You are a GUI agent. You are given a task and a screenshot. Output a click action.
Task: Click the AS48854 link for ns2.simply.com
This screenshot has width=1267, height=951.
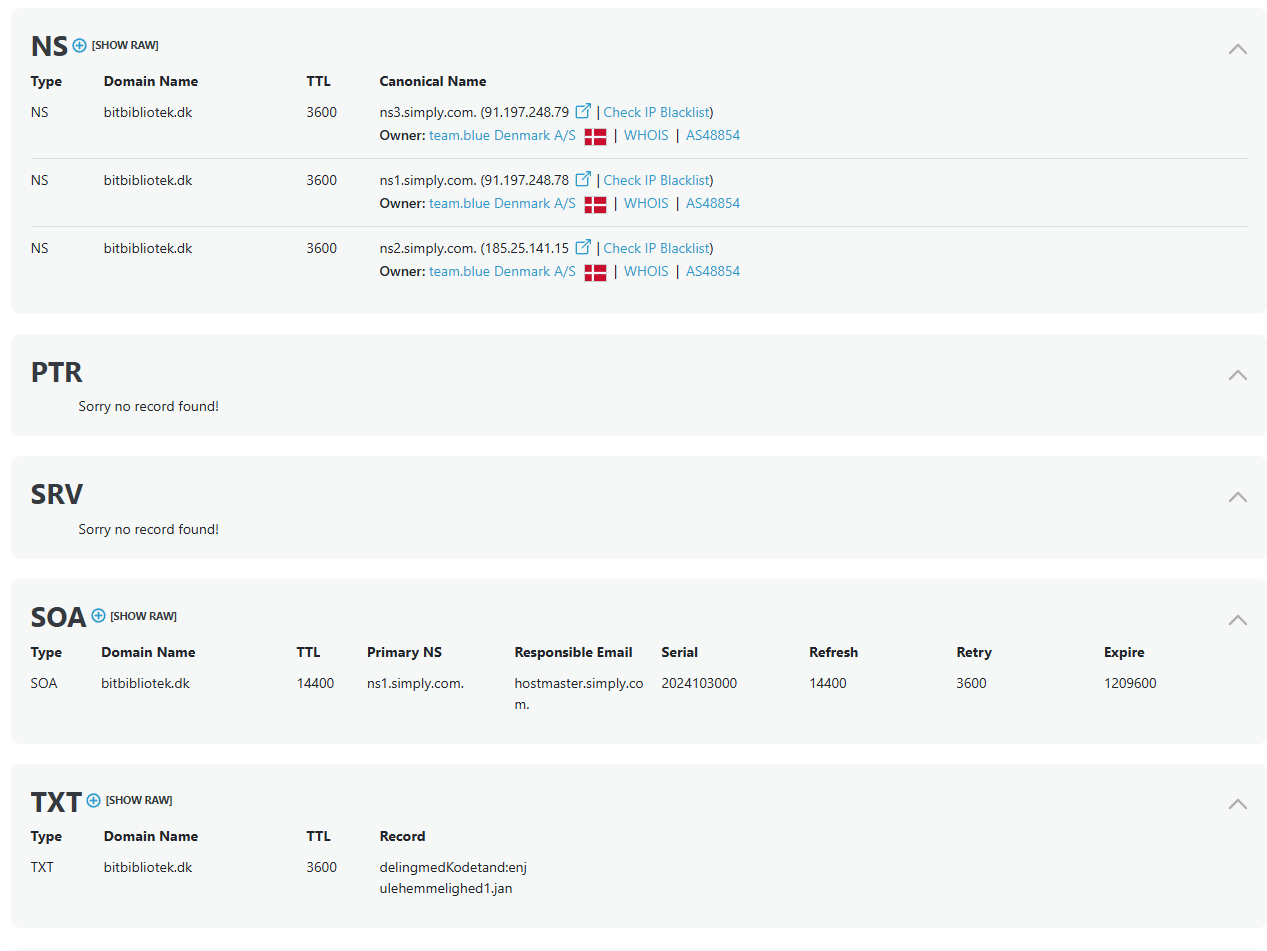click(712, 271)
